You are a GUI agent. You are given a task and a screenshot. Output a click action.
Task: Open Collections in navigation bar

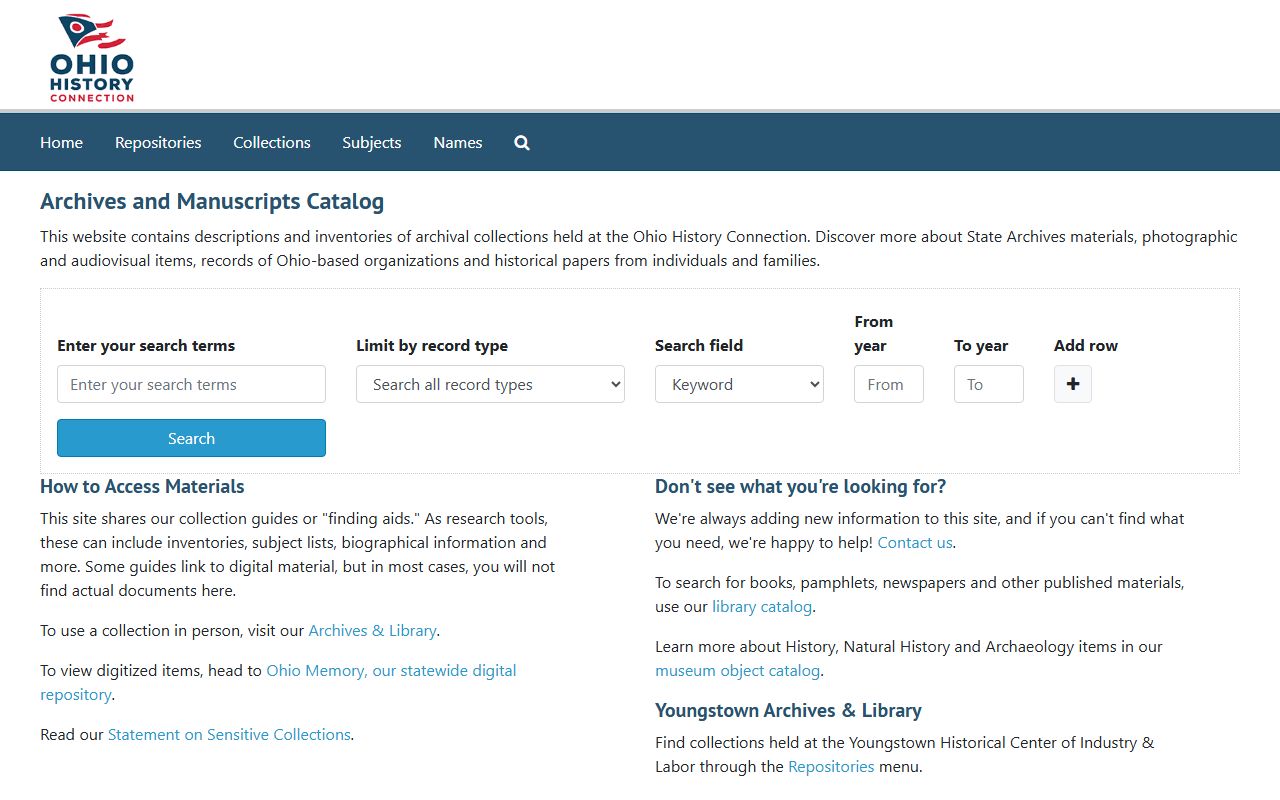click(x=272, y=143)
